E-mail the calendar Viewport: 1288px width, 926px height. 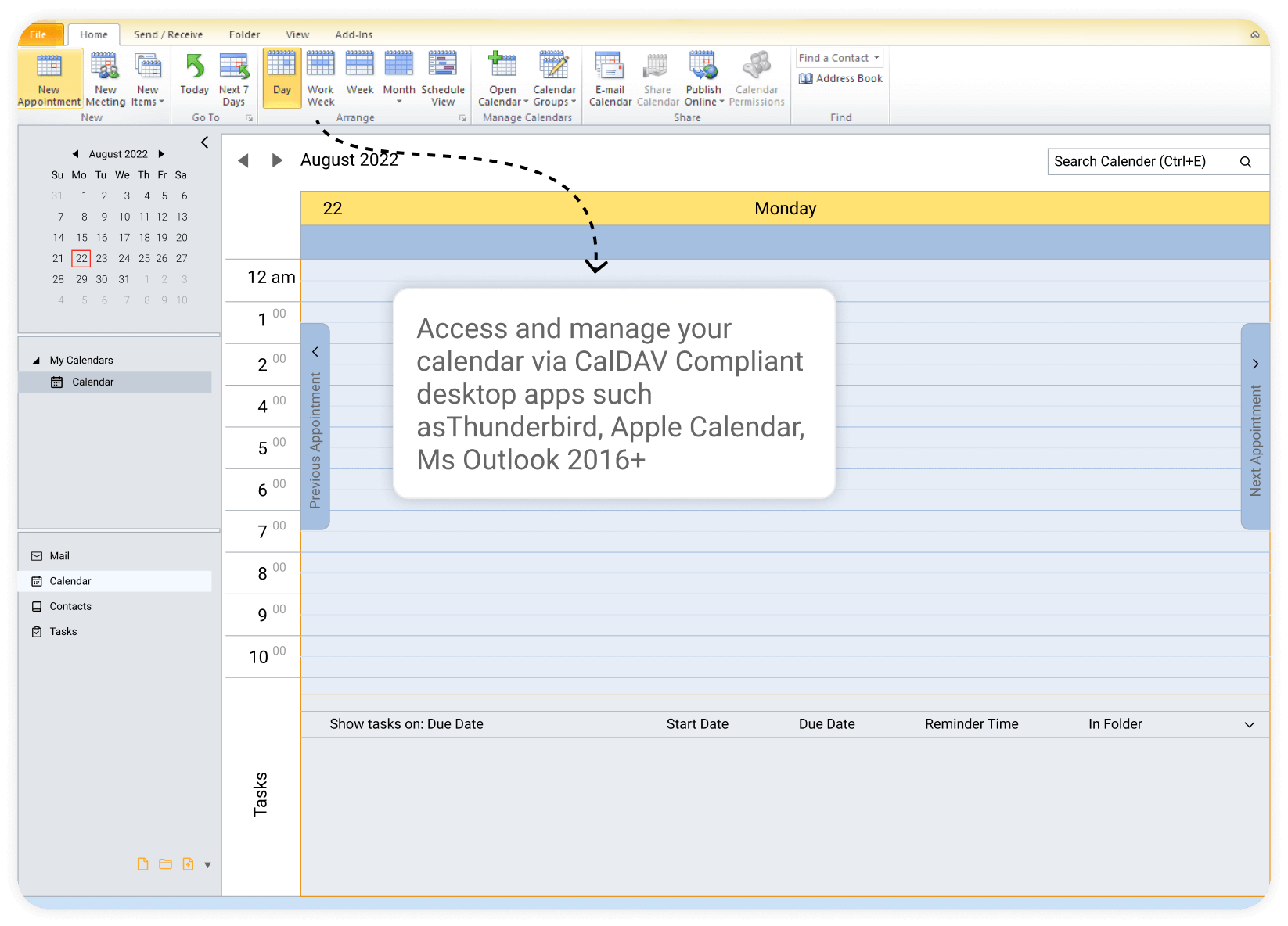click(610, 78)
